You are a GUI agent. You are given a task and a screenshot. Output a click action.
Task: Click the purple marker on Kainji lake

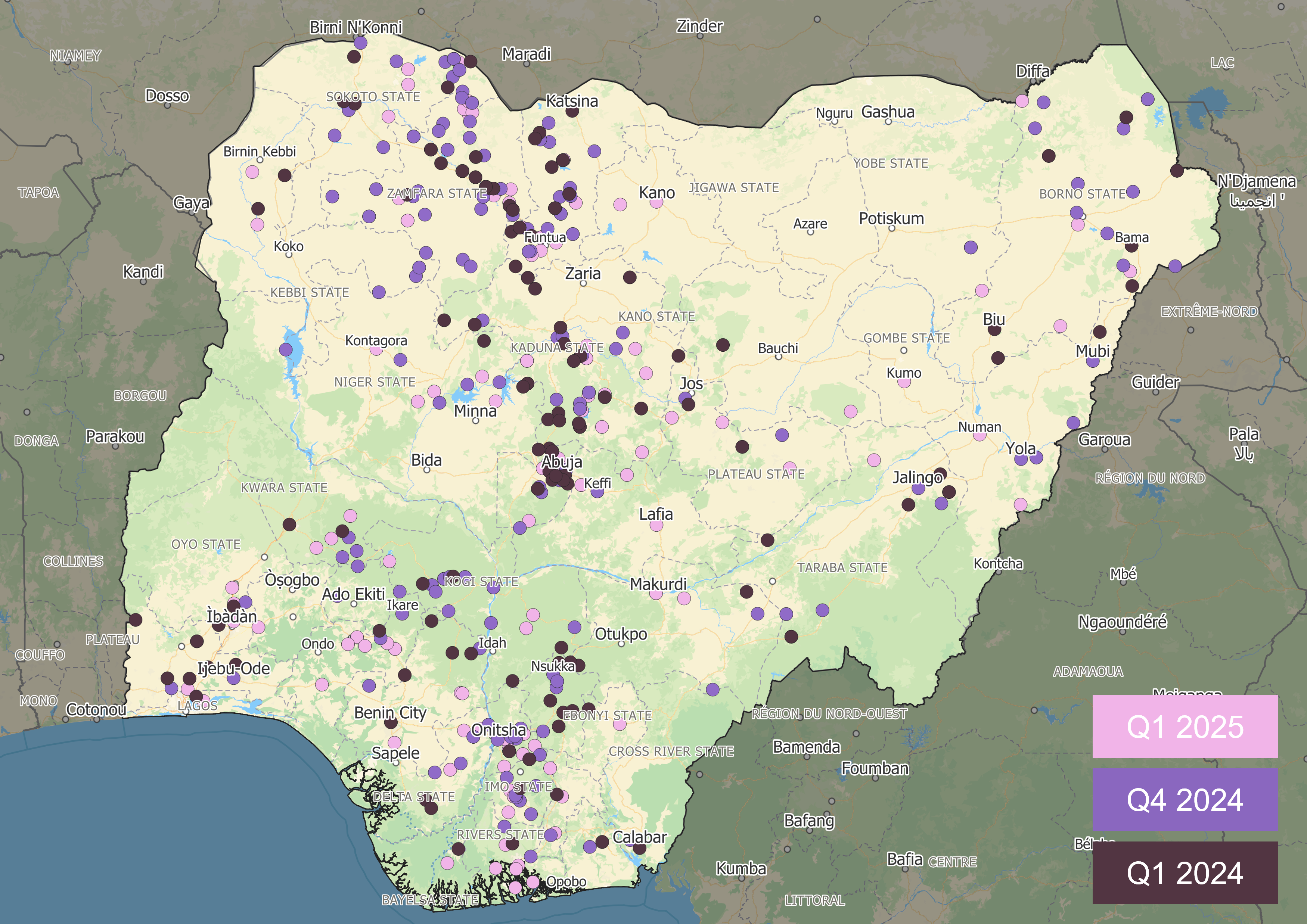pos(286,349)
